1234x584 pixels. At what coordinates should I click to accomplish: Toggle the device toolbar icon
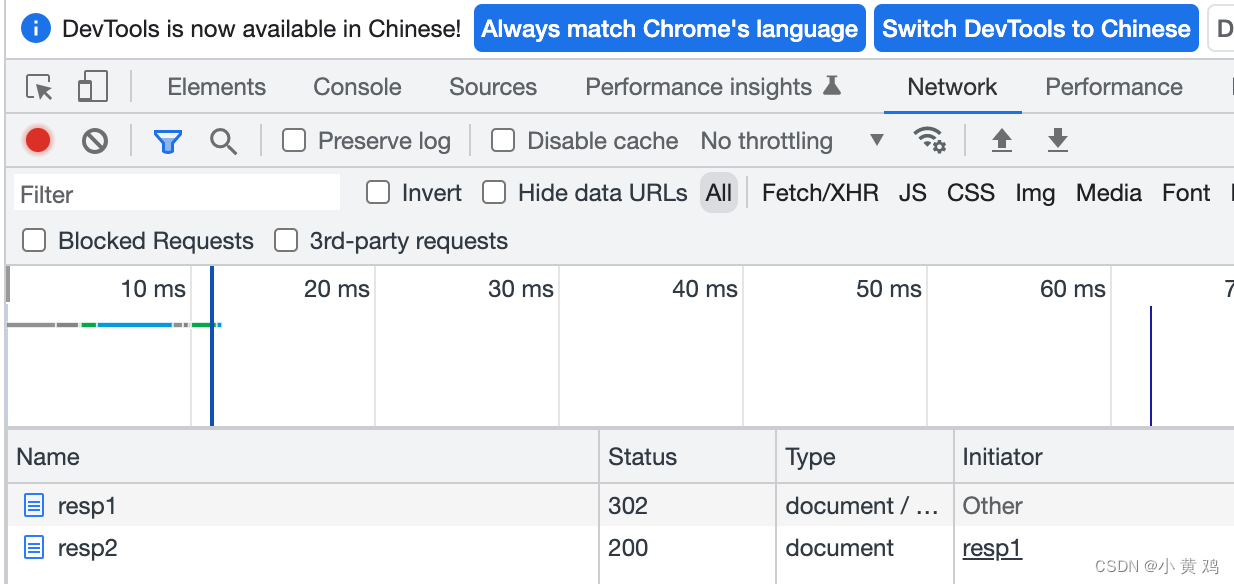[x=92, y=88]
